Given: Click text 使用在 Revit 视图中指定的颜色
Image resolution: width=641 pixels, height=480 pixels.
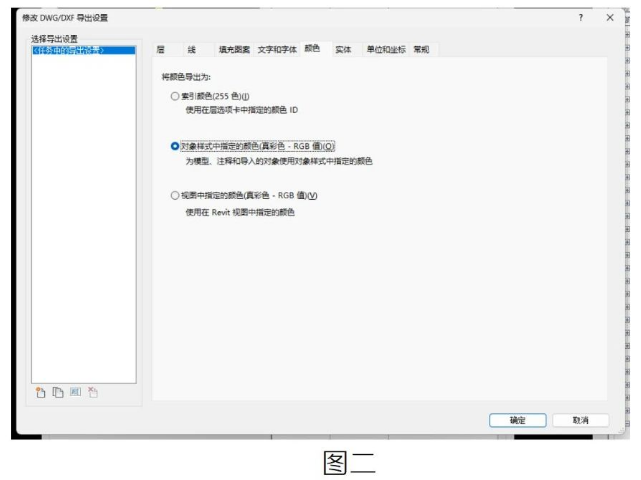Looking at the screenshot, I should (240, 212).
